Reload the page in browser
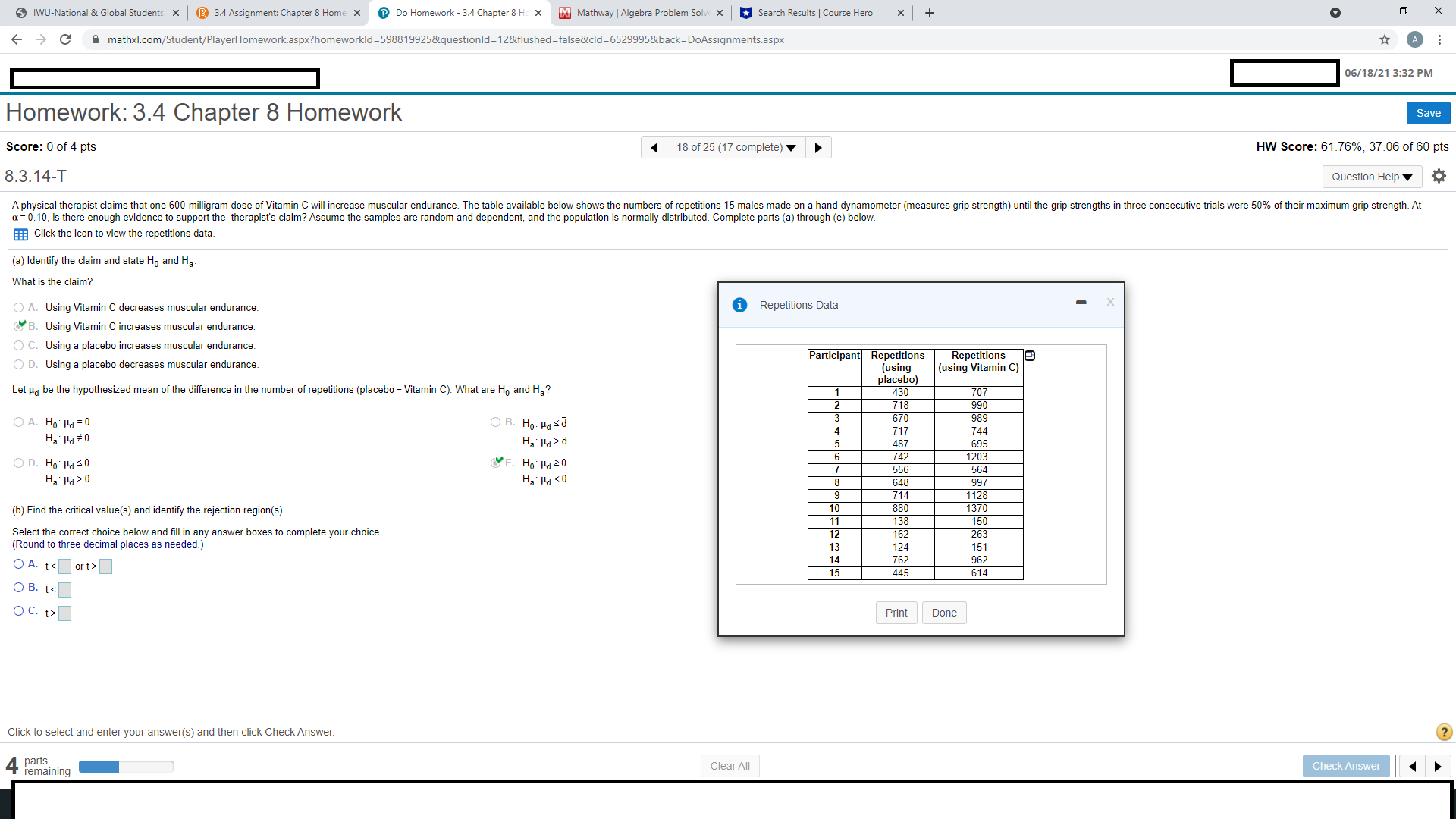1456x819 pixels. coord(65,39)
